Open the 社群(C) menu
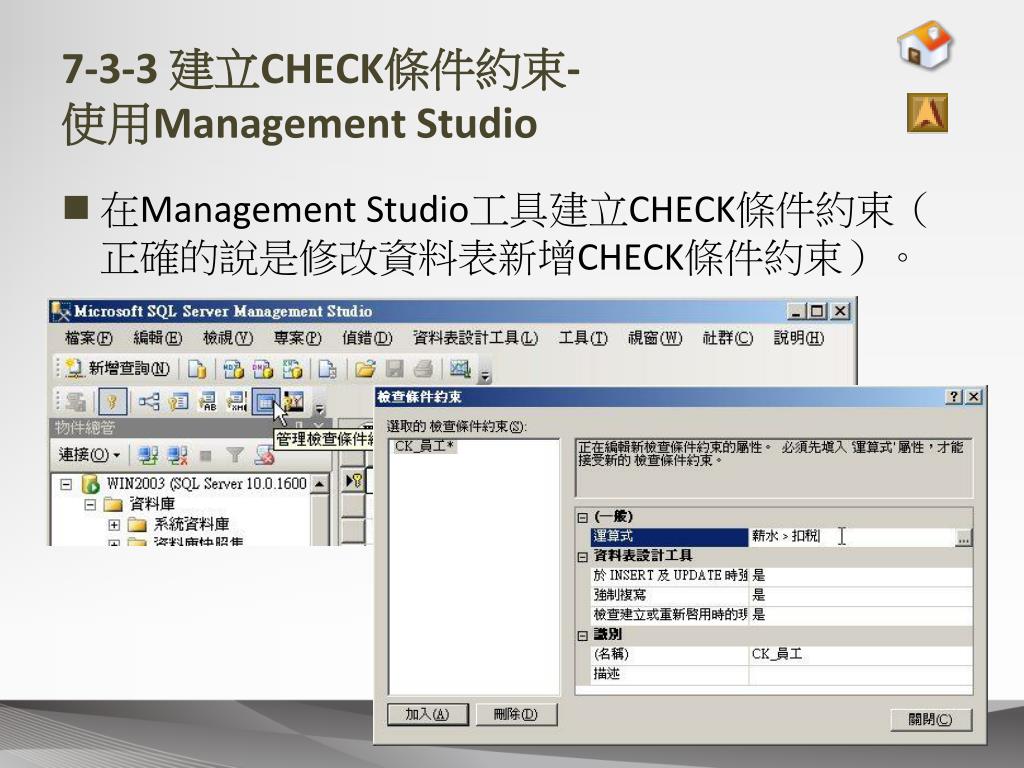This screenshot has height=768, width=1024. pyautogui.click(x=728, y=338)
